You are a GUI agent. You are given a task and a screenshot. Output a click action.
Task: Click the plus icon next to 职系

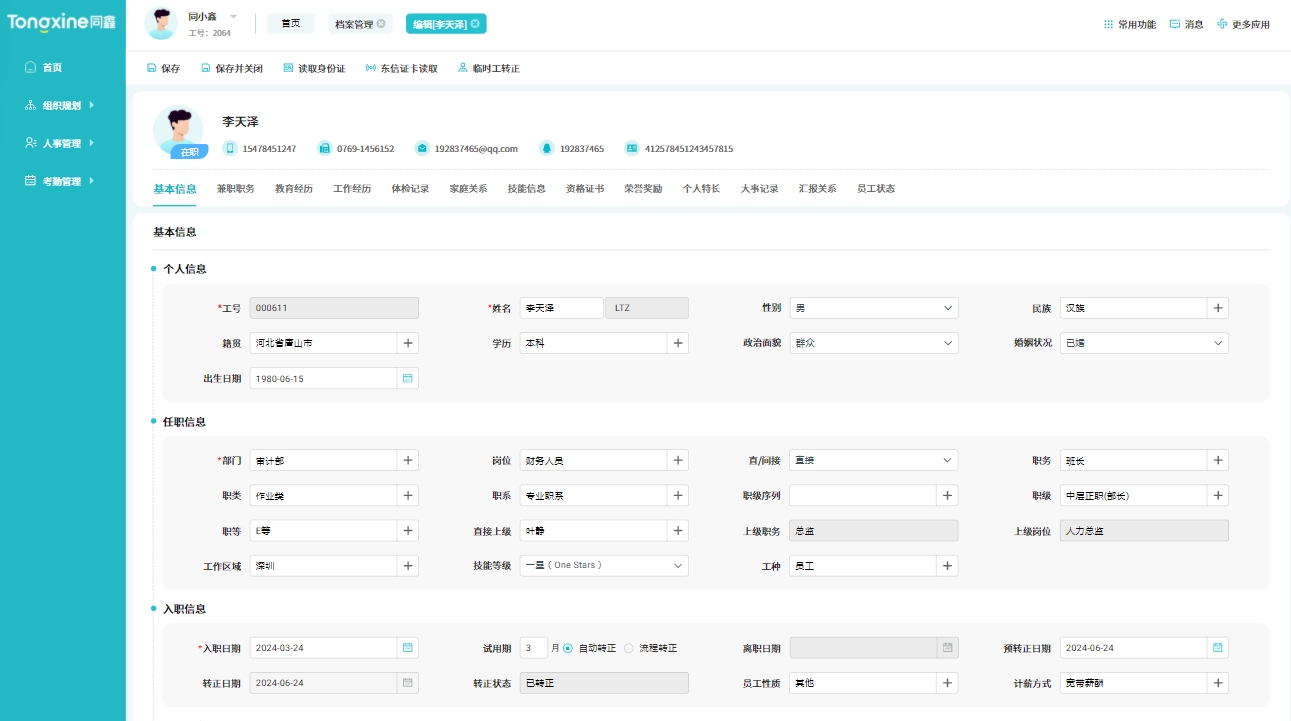678,495
